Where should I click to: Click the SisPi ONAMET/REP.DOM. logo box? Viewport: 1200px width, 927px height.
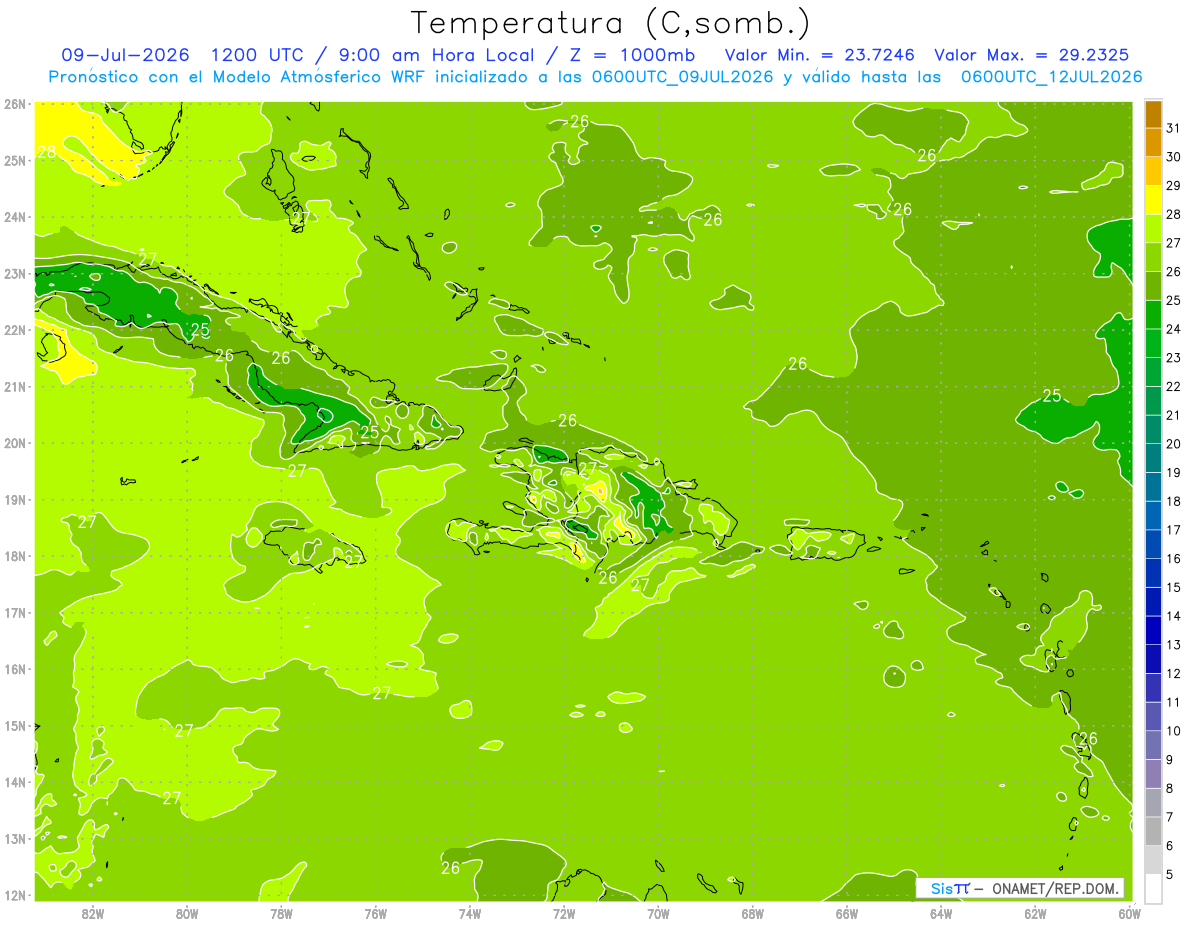(x=1020, y=888)
